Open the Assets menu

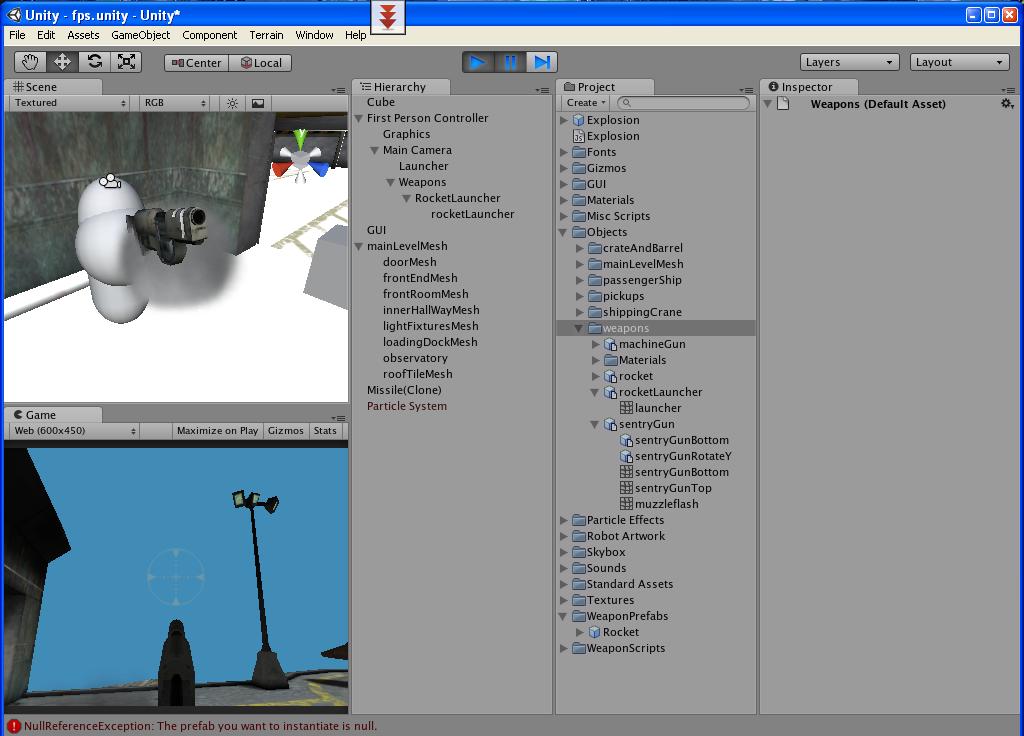(x=83, y=35)
